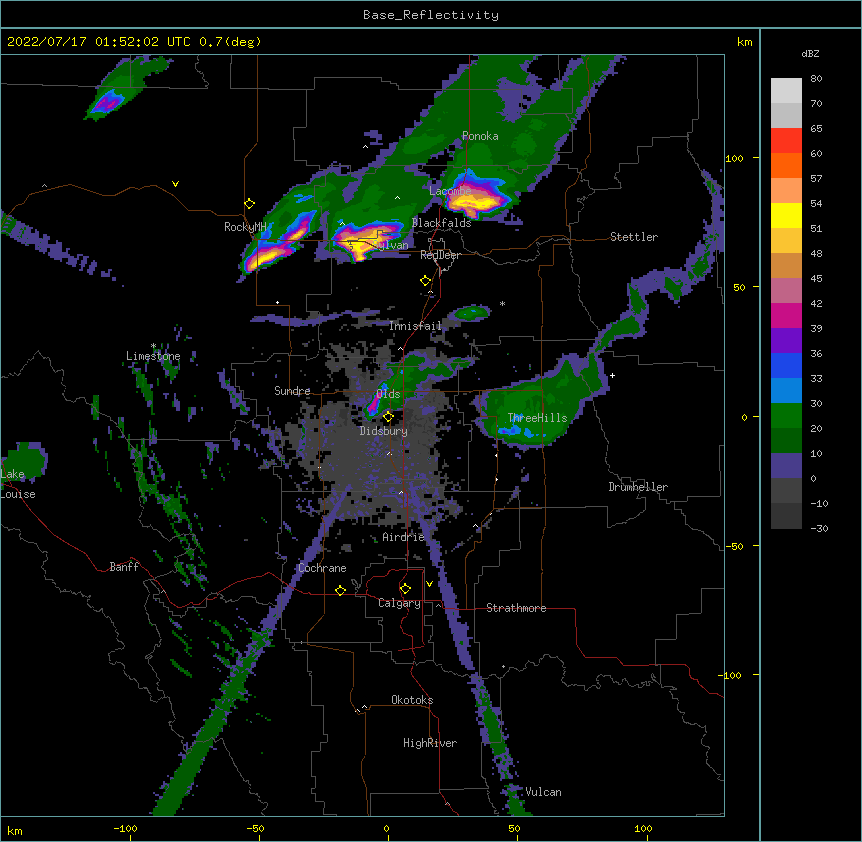Click the Strathmore label
This screenshot has width=862, height=842.
[516, 608]
